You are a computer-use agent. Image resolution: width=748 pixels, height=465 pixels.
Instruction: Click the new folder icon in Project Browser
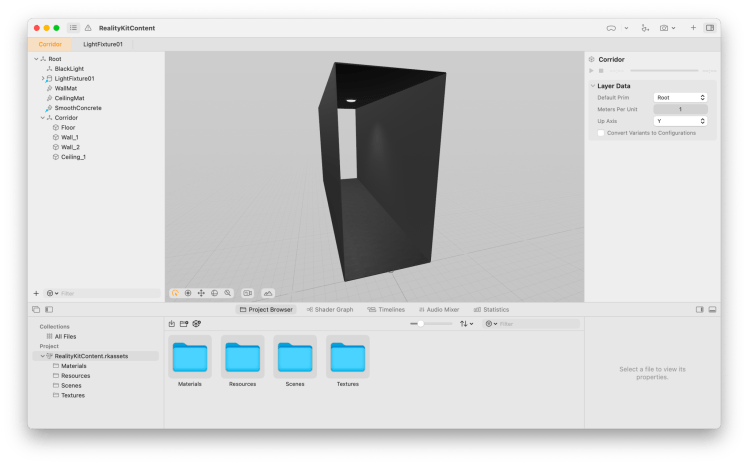pyautogui.click(x=184, y=324)
